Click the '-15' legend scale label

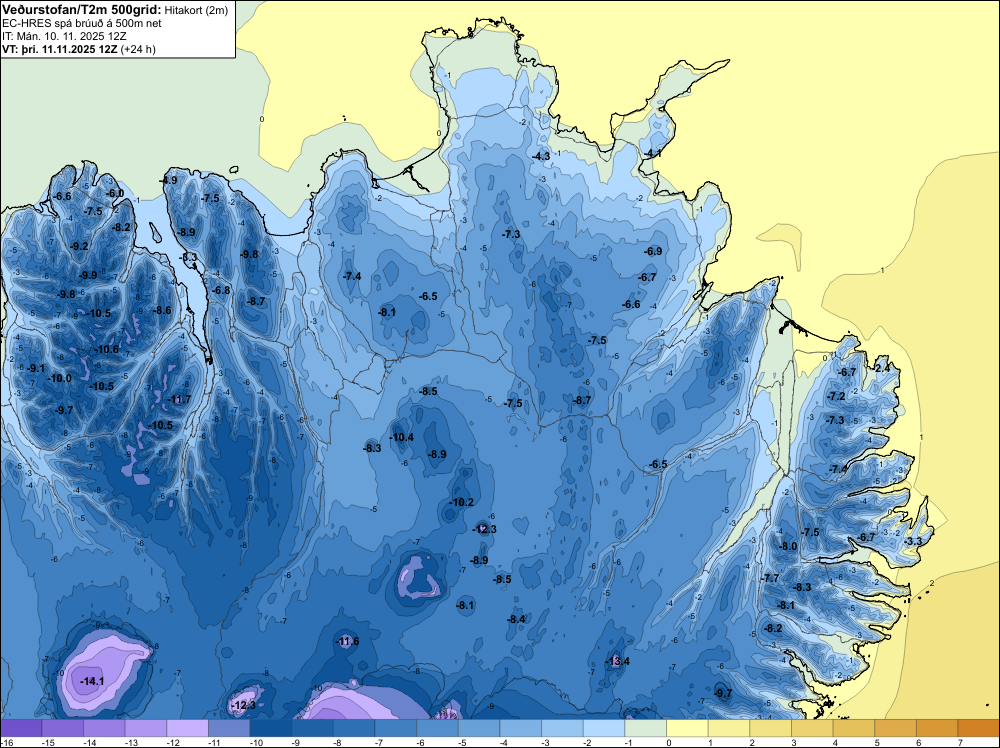pyautogui.click(x=47, y=742)
